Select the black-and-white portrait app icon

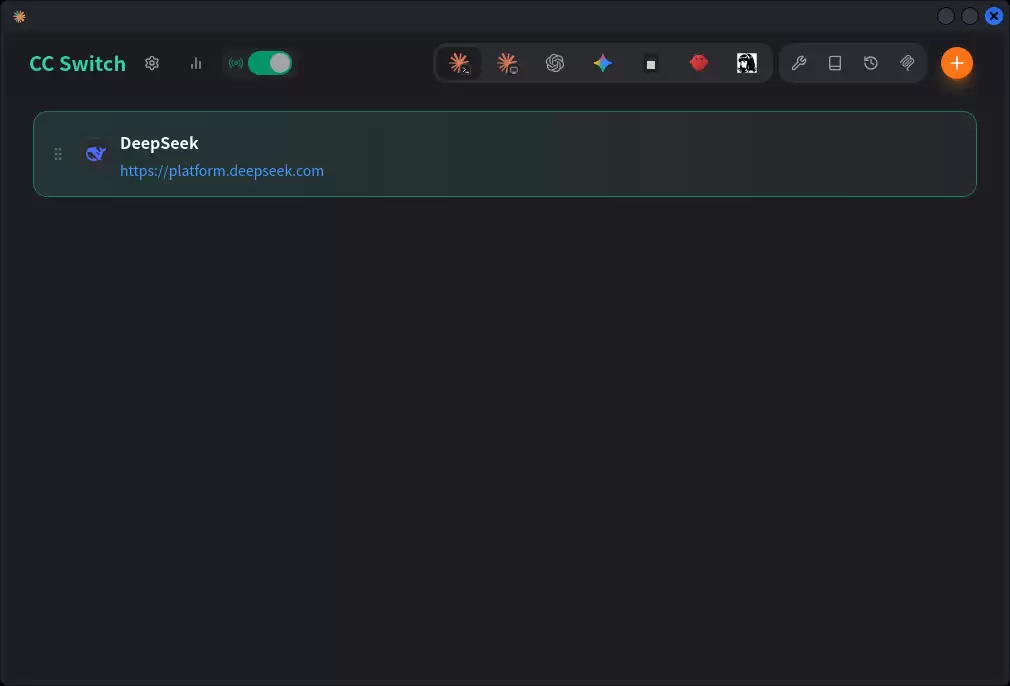747,63
